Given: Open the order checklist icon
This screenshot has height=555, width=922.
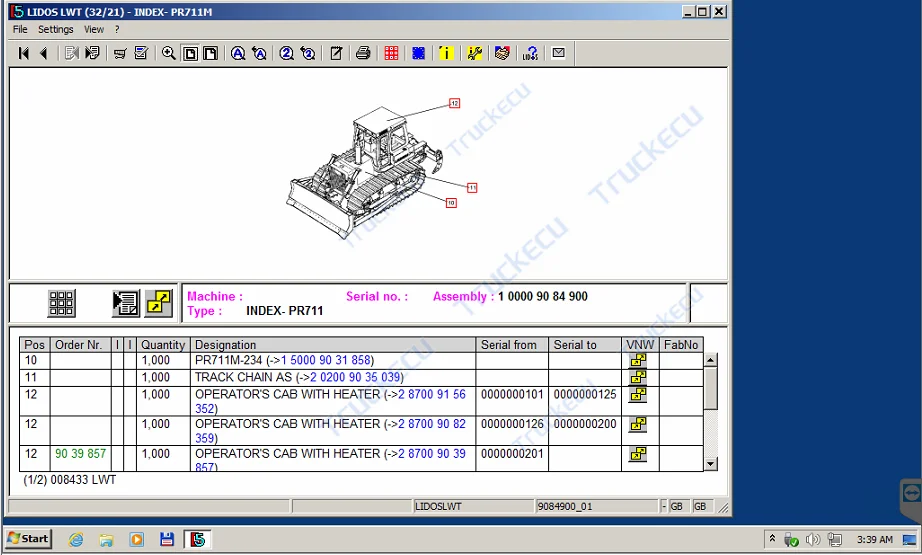Looking at the screenshot, I should (x=141, y=54).
